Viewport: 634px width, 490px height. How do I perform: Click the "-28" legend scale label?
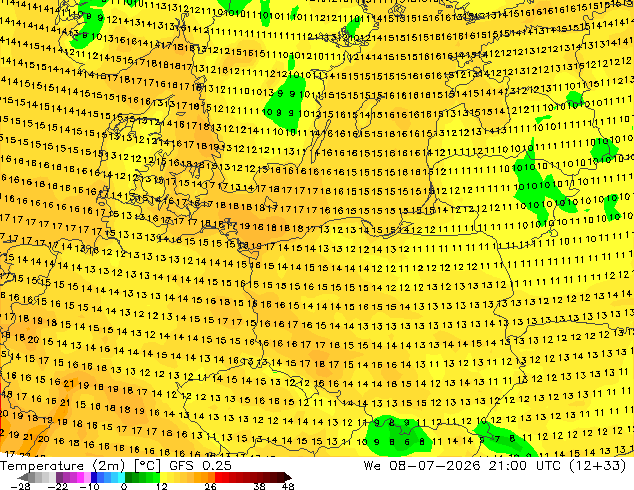click(x=20, y=486)
